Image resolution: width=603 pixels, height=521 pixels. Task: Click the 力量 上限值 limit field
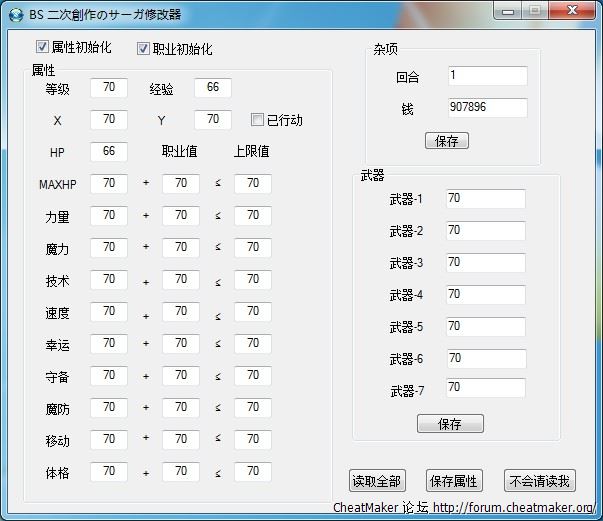253,216
